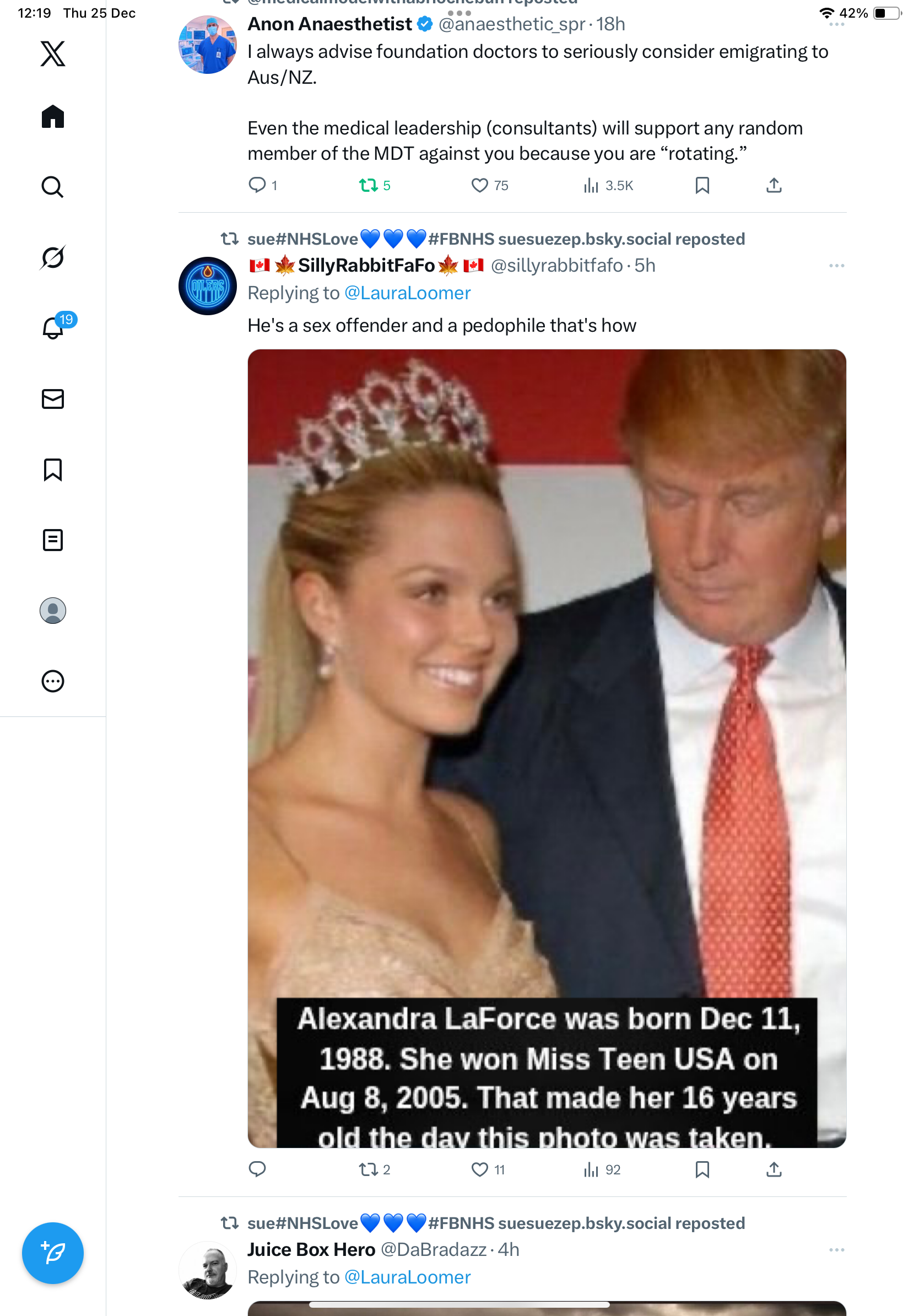Bookmark the SillyRabbitFaFo post

[x=702, y=1169]
